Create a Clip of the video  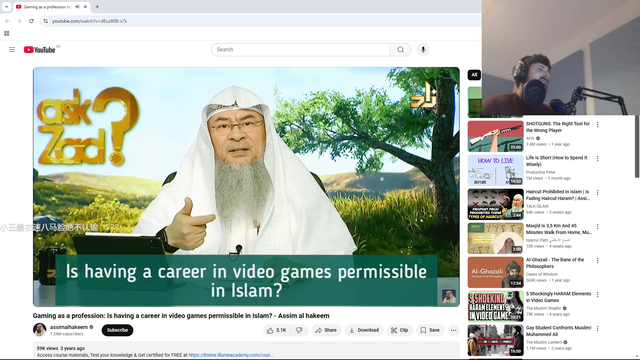(400, 330)
